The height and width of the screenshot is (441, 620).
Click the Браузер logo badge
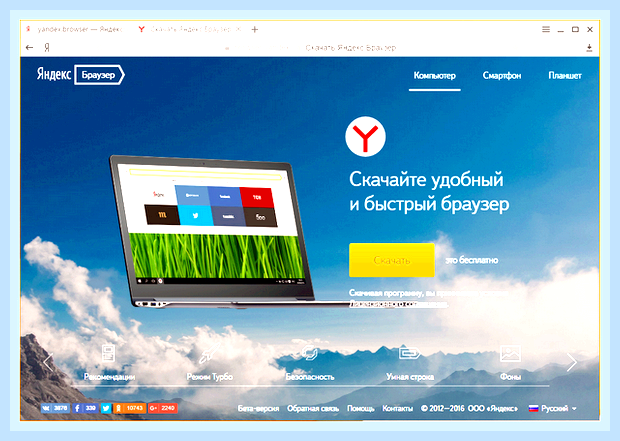[99, 75]
